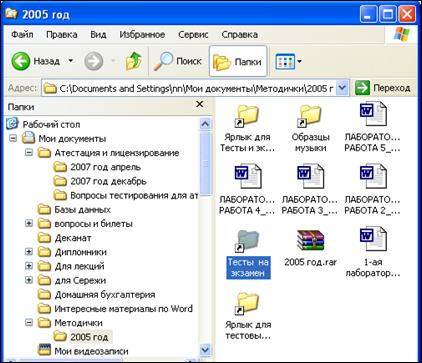Open the Сервис menu
The image size is (422, 363).
pyautogui.click(x=193, y=35)
